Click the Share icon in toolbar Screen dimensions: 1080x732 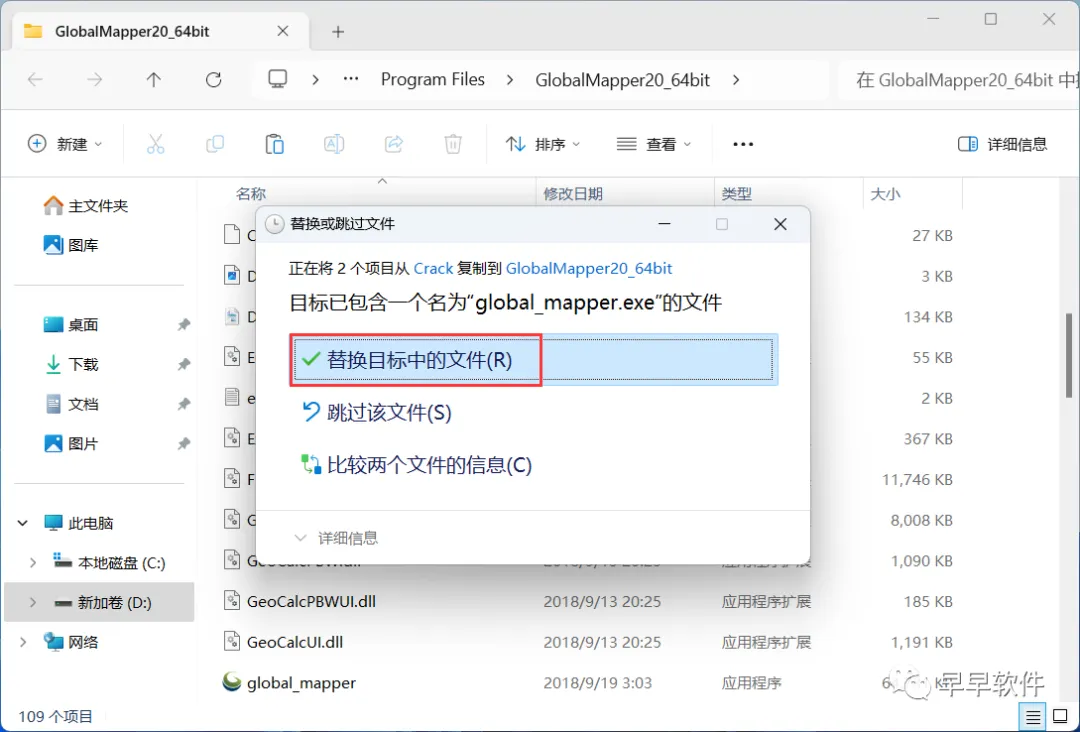(393, 144)
